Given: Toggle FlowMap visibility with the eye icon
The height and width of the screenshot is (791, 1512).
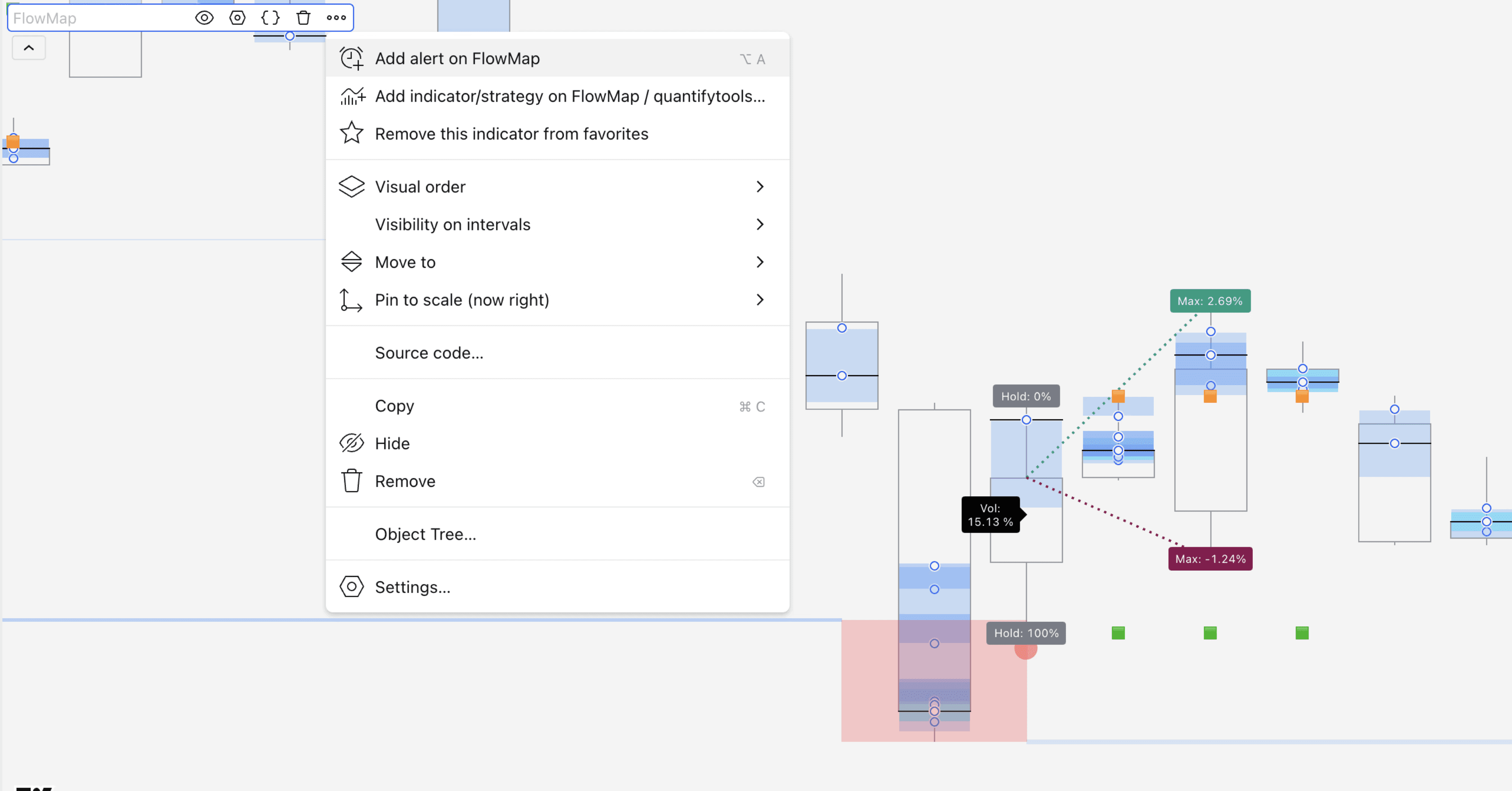Looking at the screenshot, I should point(204,18).
